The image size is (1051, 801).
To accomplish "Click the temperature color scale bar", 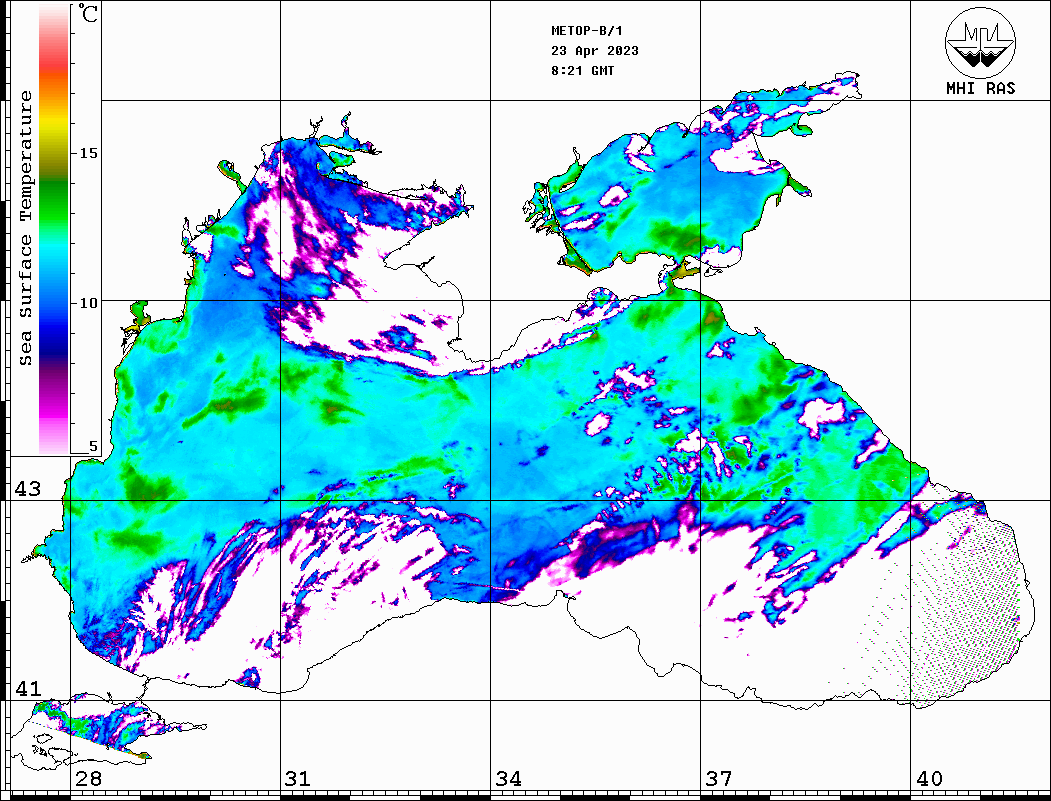I will point(54,229).
